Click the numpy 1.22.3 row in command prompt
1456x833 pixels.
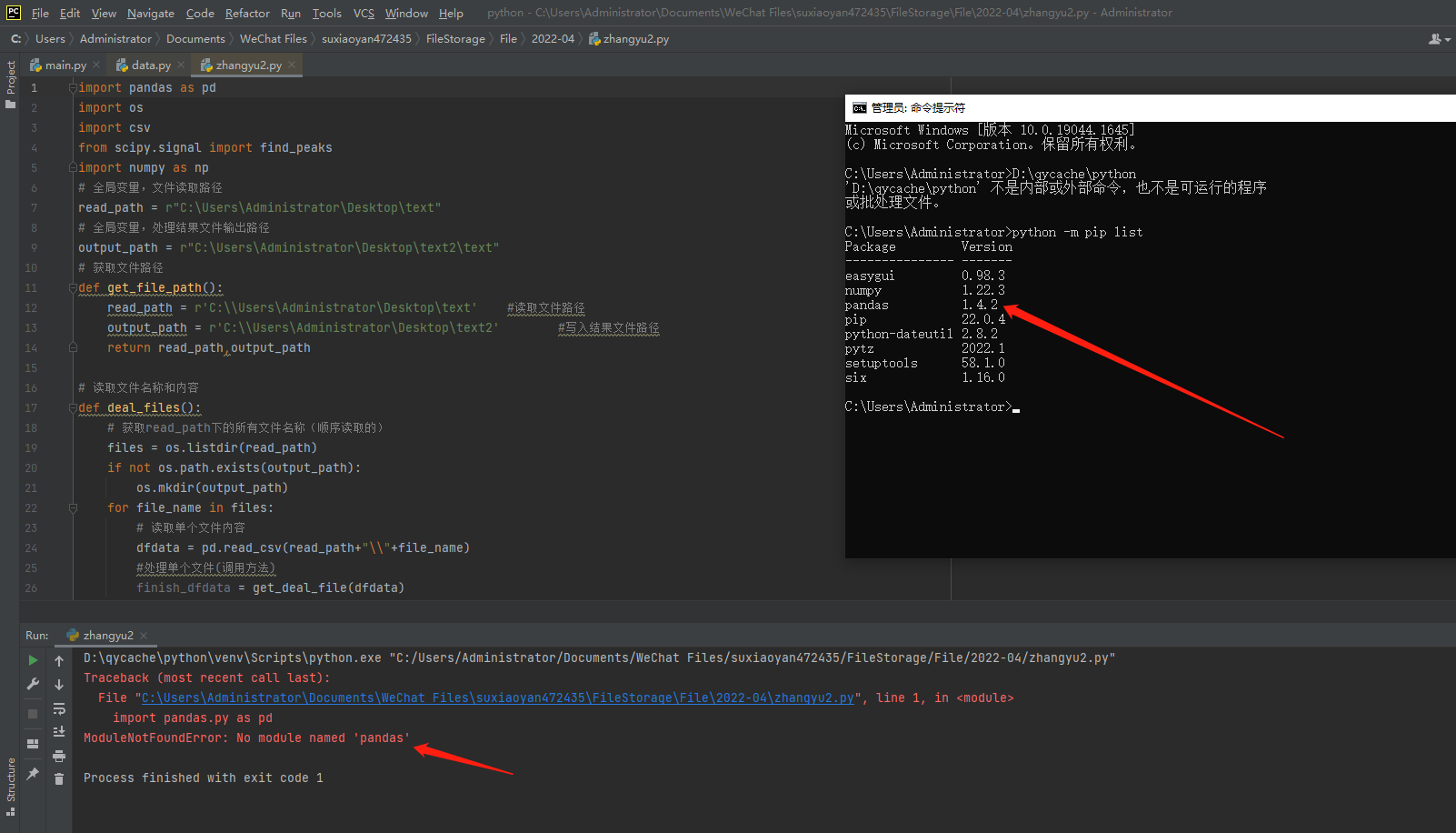(x=925, y=290)
